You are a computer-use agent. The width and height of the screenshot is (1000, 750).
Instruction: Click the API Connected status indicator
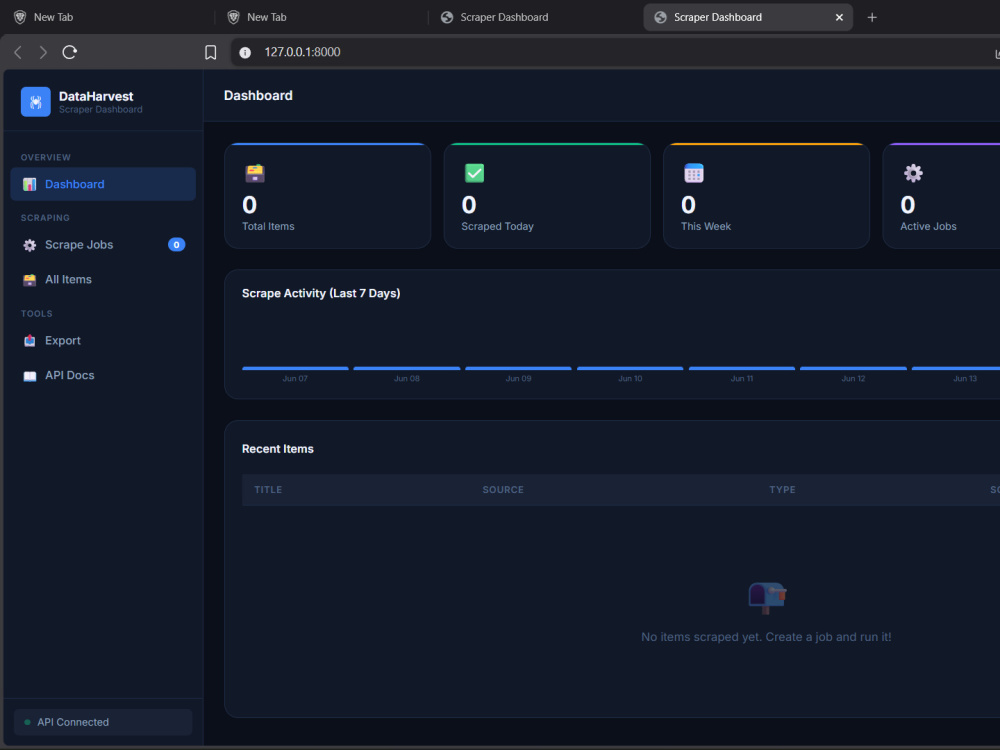click(x=103, y=722)
